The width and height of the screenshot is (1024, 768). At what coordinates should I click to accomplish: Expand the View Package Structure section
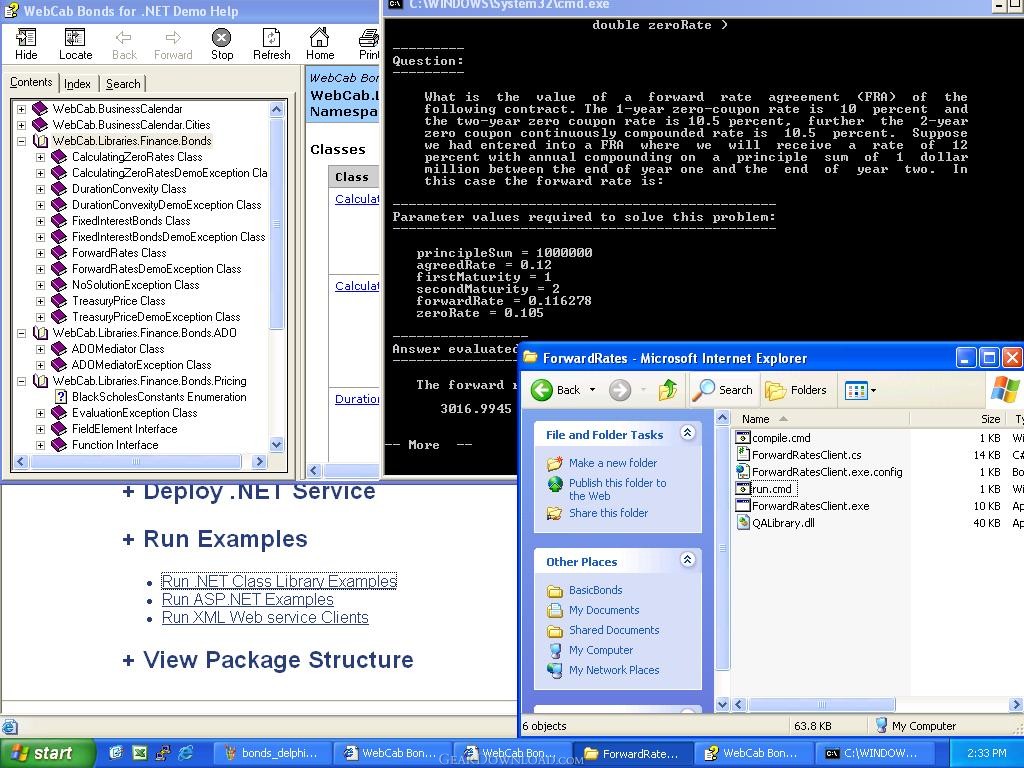coord(268,660)
